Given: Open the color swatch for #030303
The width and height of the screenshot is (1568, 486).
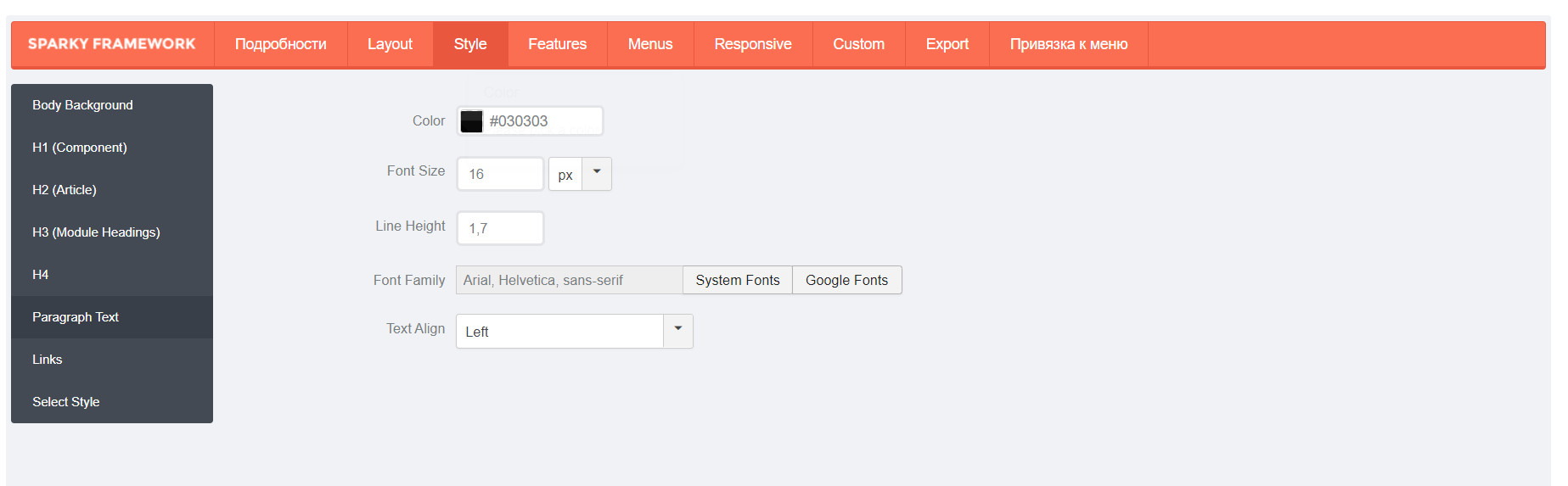Looking at the screenshot, I should [471, 121].
